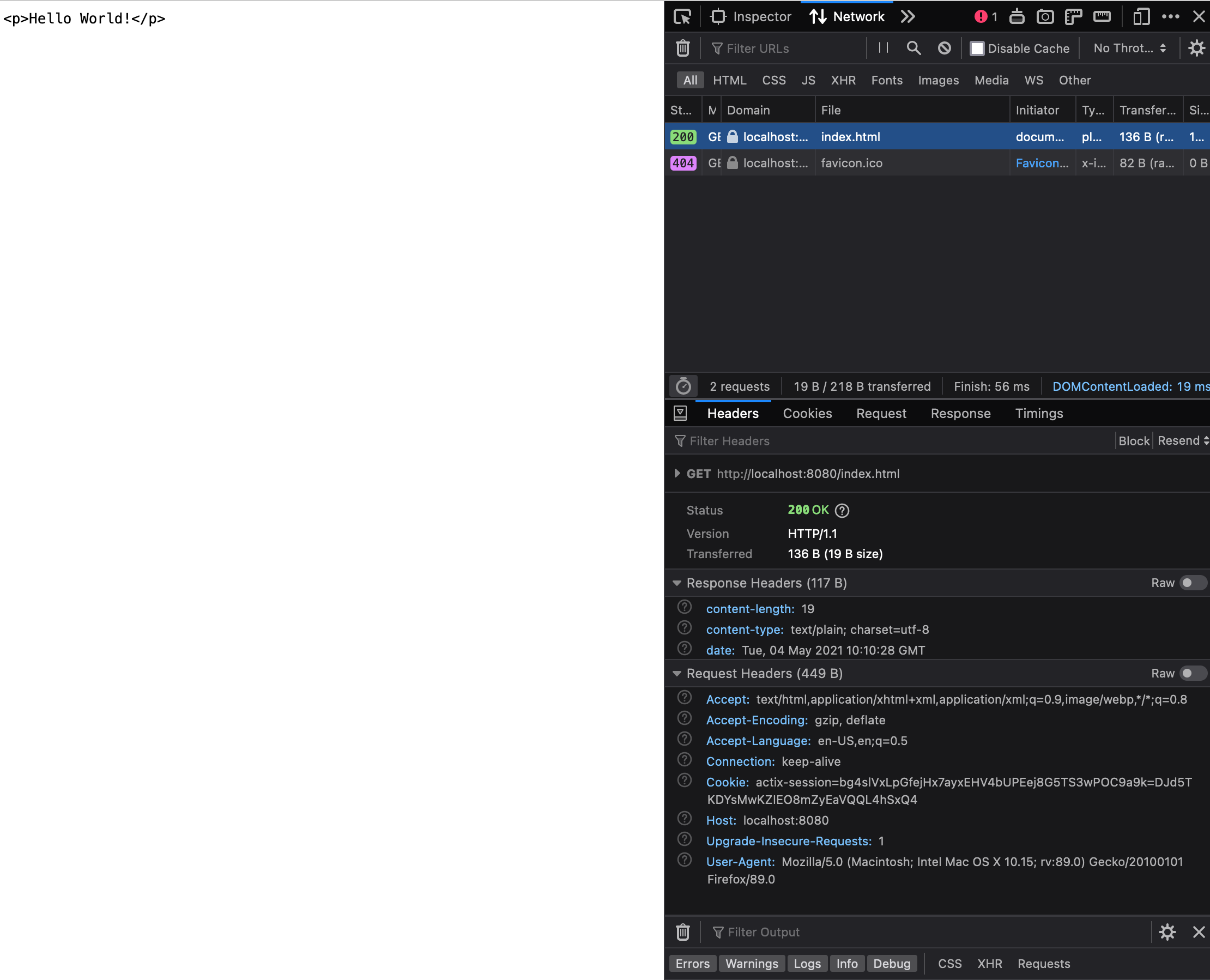
Task: Open help for 200 OK status
Action: pos(842,510)
